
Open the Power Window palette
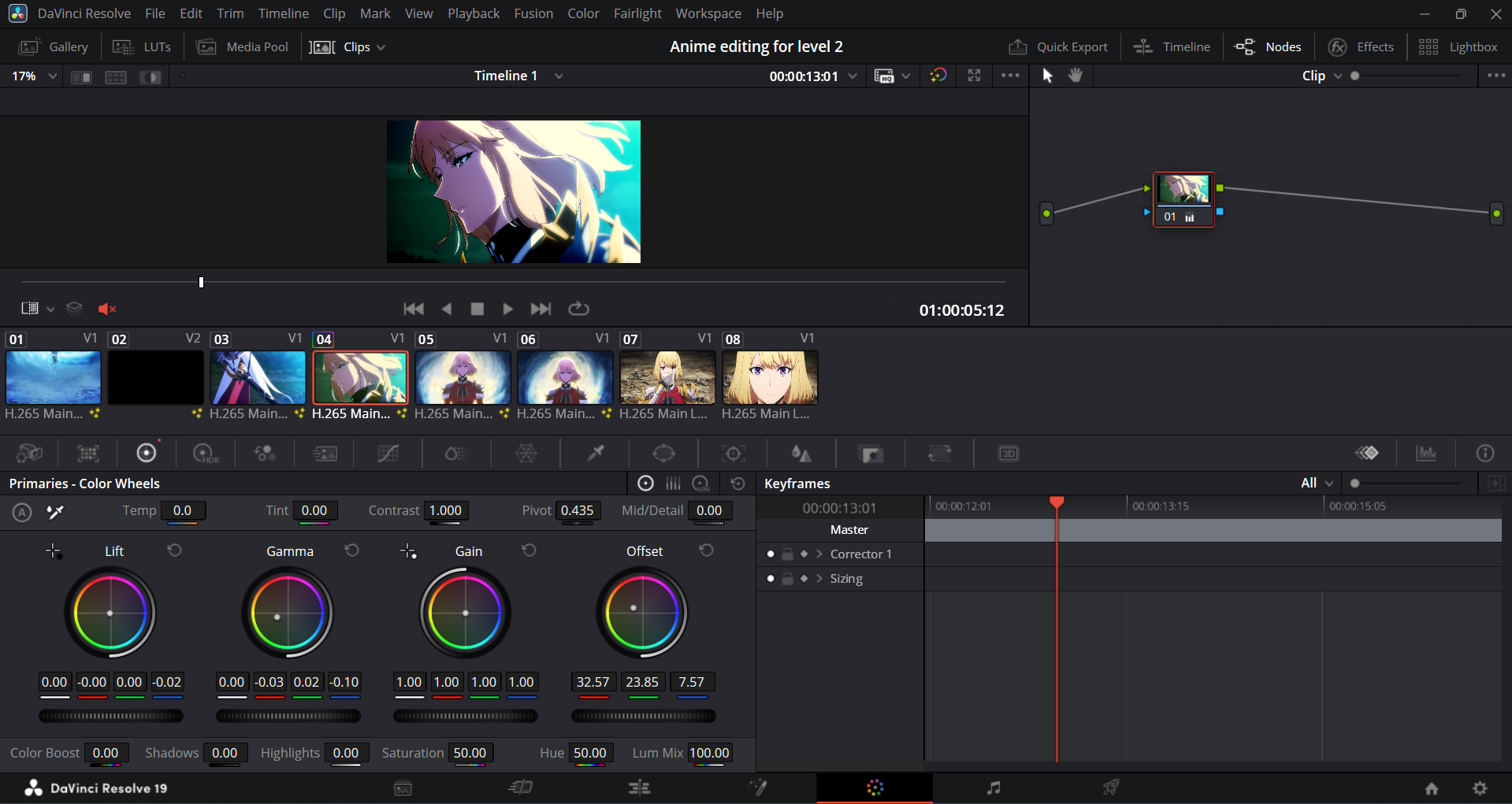tap(664, 454)
